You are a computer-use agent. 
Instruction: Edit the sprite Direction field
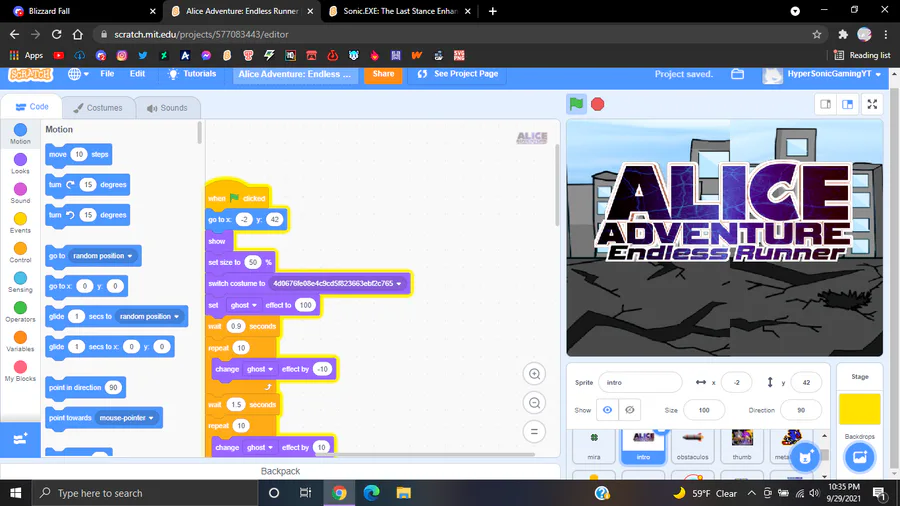pos(801,410)
